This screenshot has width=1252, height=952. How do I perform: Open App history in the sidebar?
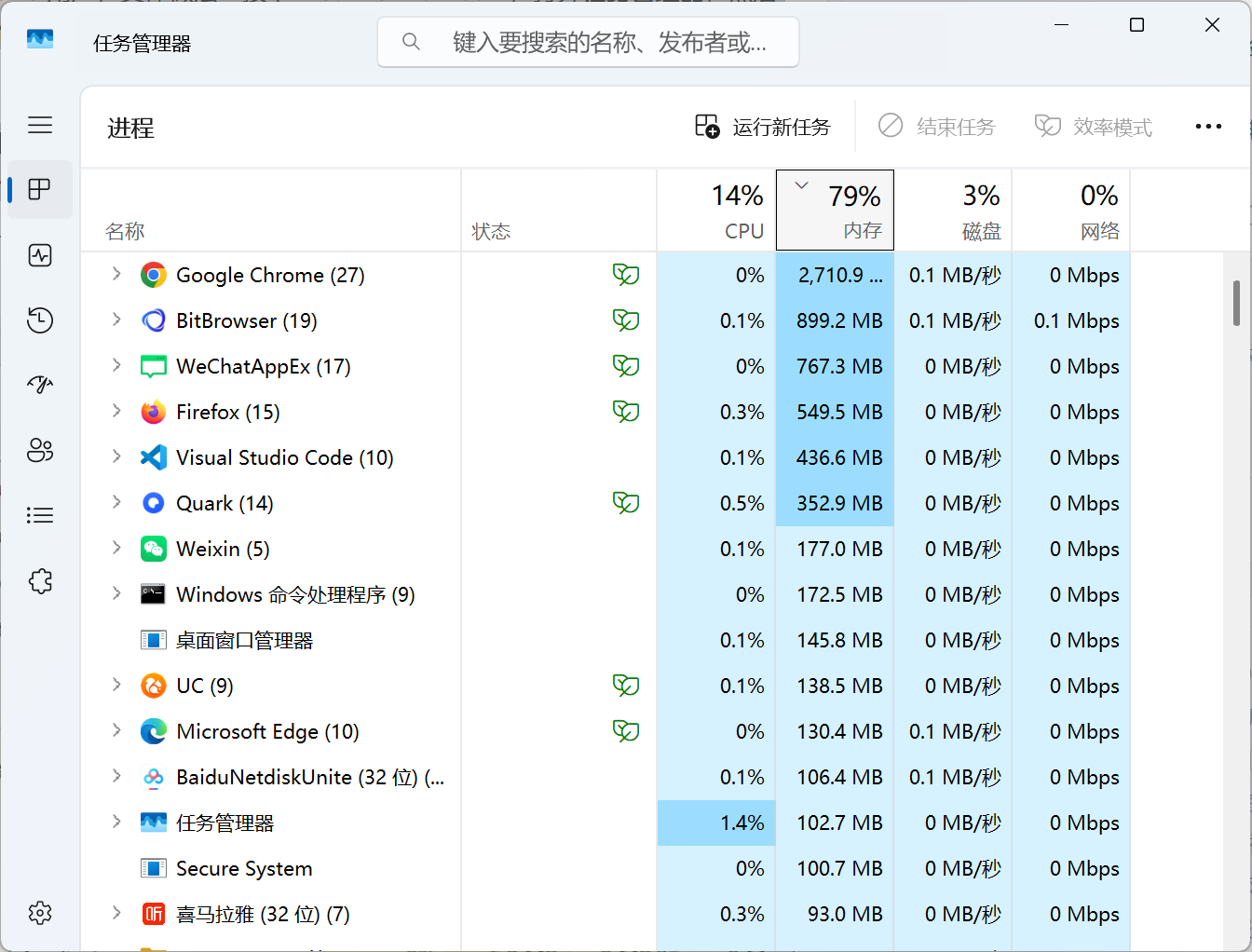click(x=40, y=320)
